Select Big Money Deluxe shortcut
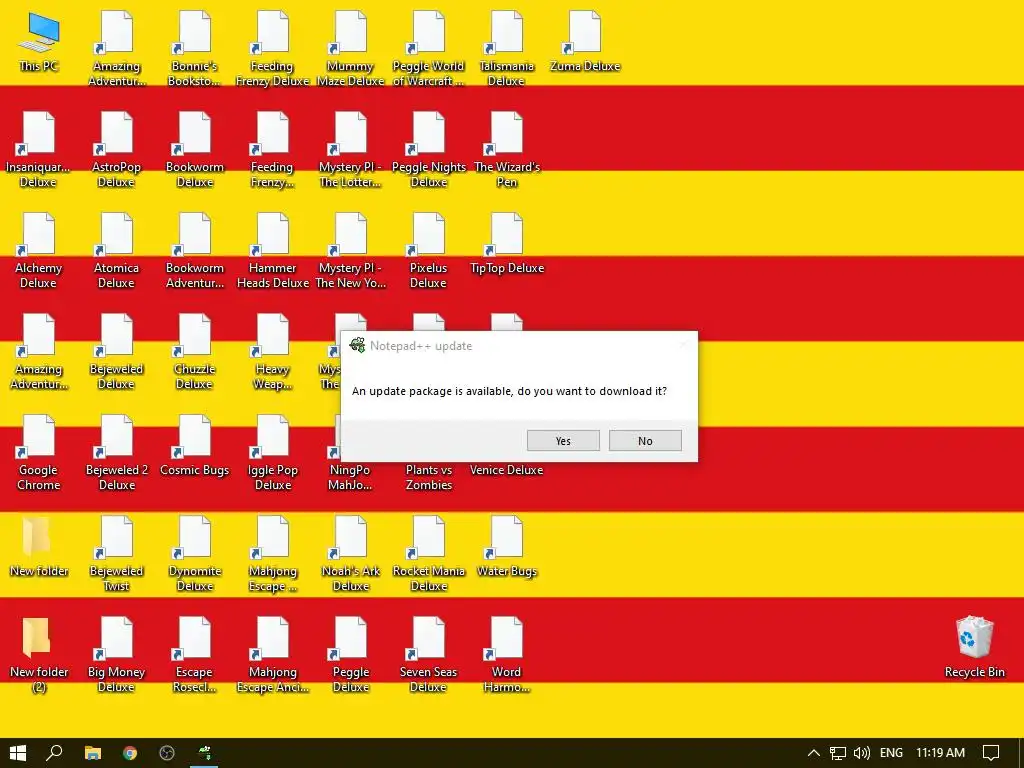This screenshot has width=1024, height=768. click(x=116, y=656)
